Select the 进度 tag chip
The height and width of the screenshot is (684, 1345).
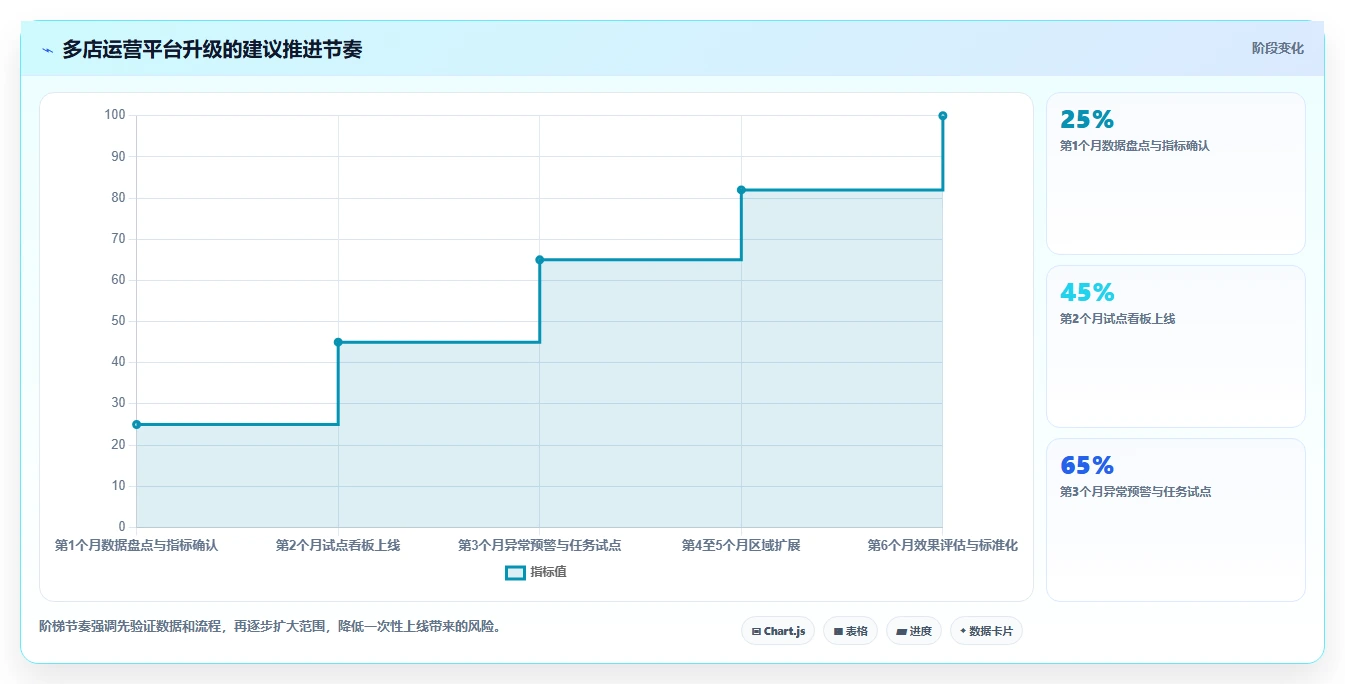(914, 631)
